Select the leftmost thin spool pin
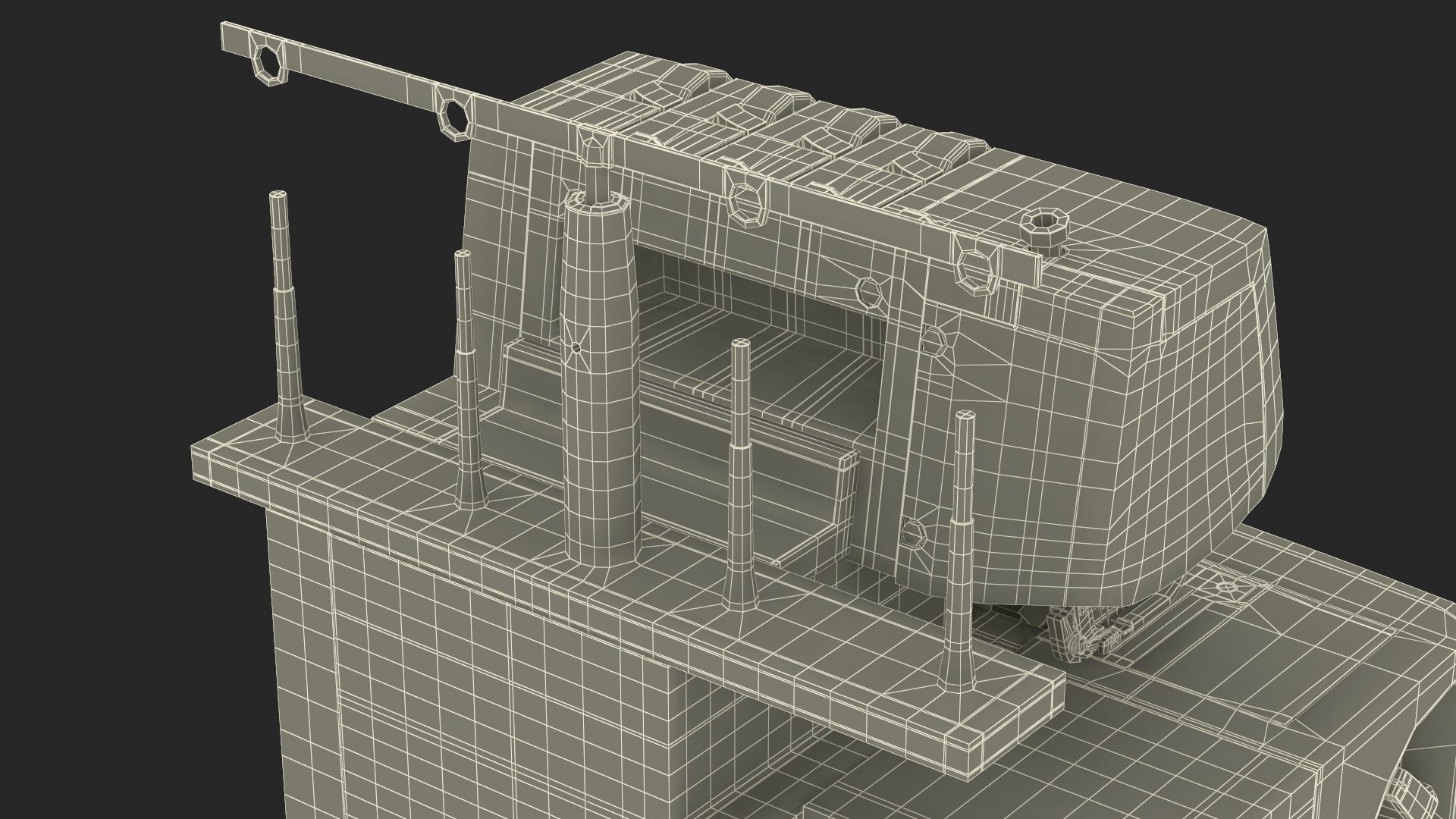 [286, 318]
